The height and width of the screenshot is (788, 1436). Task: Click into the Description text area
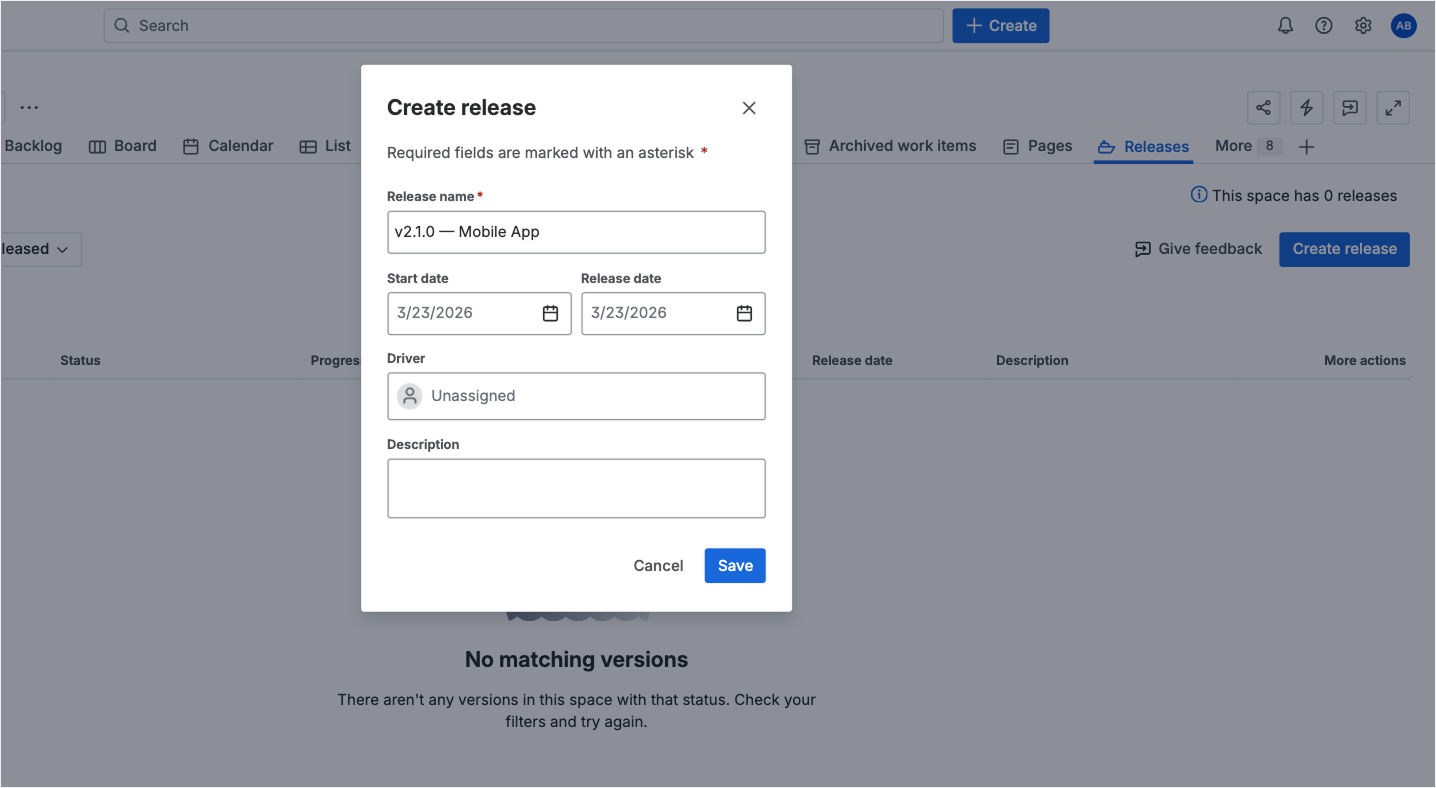point(576,489)
